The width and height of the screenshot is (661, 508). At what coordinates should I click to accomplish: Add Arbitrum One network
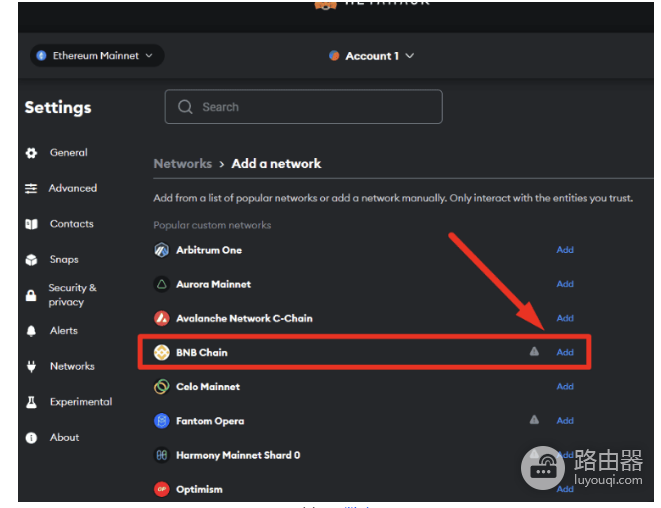(x=565, y=250)
